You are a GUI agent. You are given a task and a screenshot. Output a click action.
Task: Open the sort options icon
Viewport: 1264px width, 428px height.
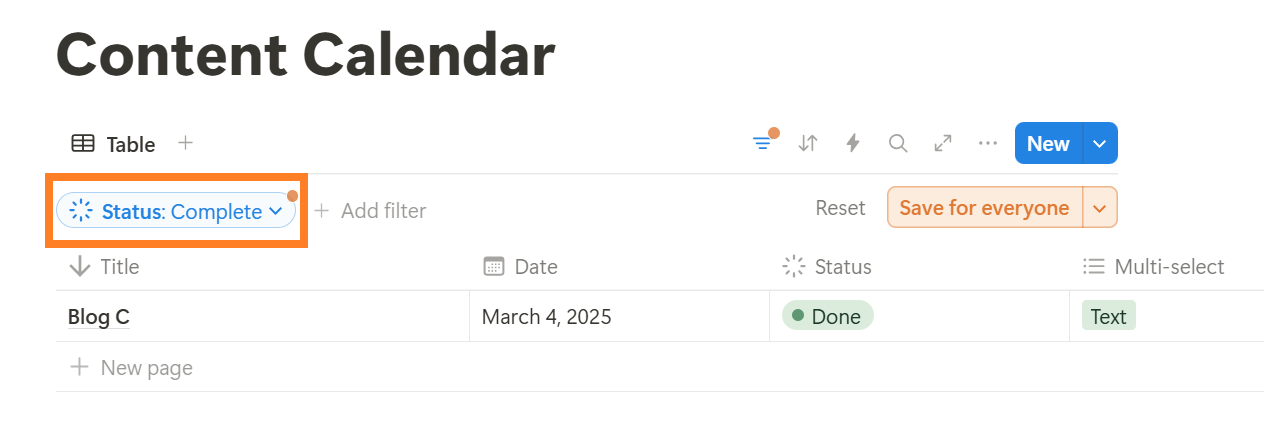[808, 143]
